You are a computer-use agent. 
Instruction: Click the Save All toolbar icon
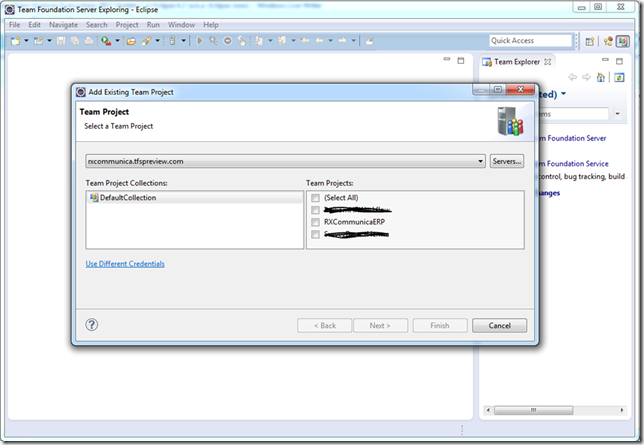click(x=75, y=41)
